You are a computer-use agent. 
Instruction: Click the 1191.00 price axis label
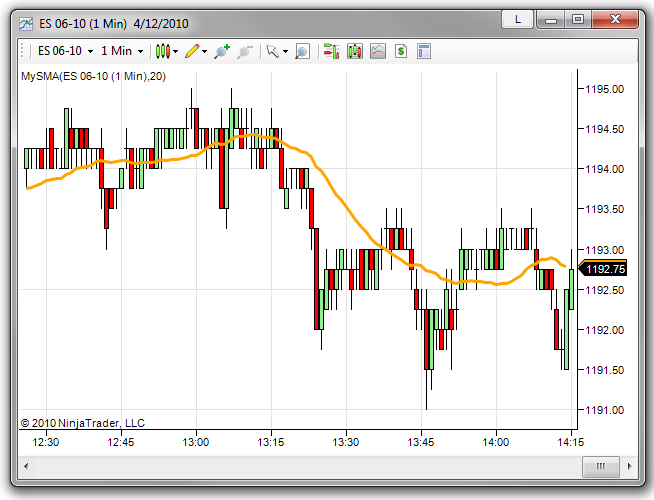605,410
